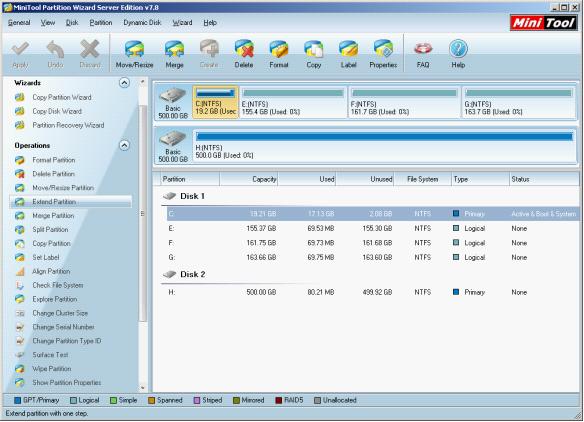Click the Label toolbar icon
The height and width of the screenshot is (422, 584).
tap(348, 54)
